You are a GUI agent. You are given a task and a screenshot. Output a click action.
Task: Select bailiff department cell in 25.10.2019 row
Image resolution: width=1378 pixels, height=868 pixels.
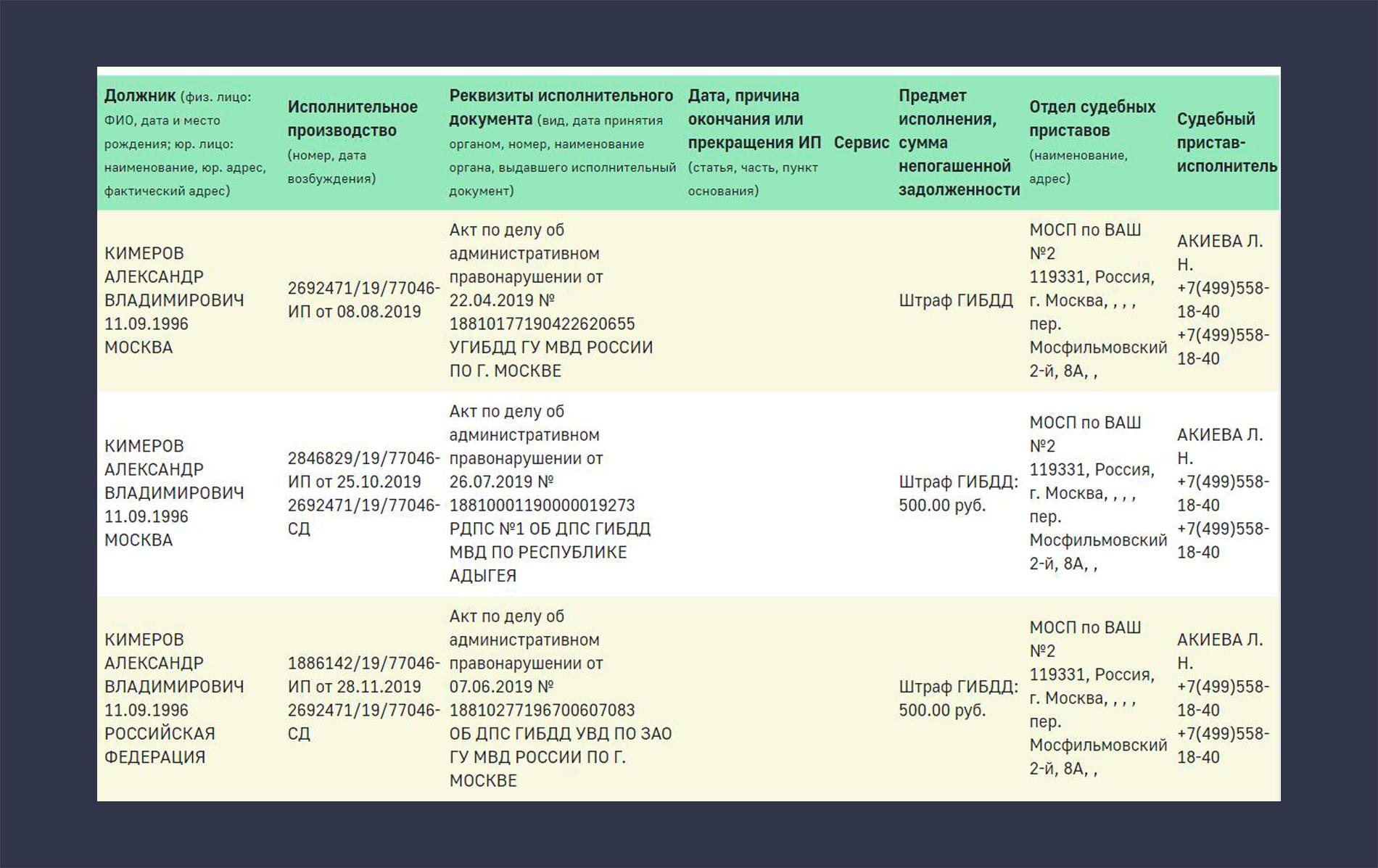pos(1098,493)
